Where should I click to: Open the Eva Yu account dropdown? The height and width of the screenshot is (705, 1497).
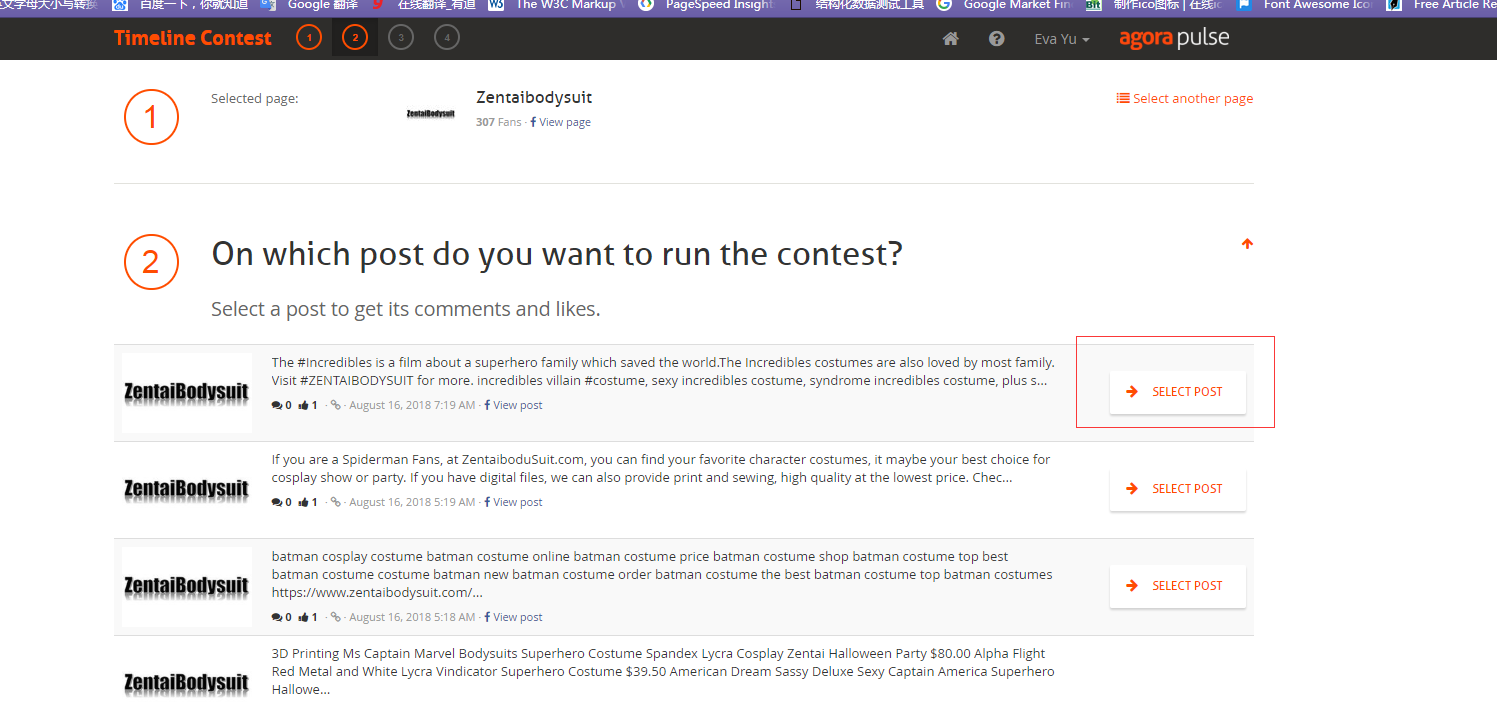(1062, 39)
